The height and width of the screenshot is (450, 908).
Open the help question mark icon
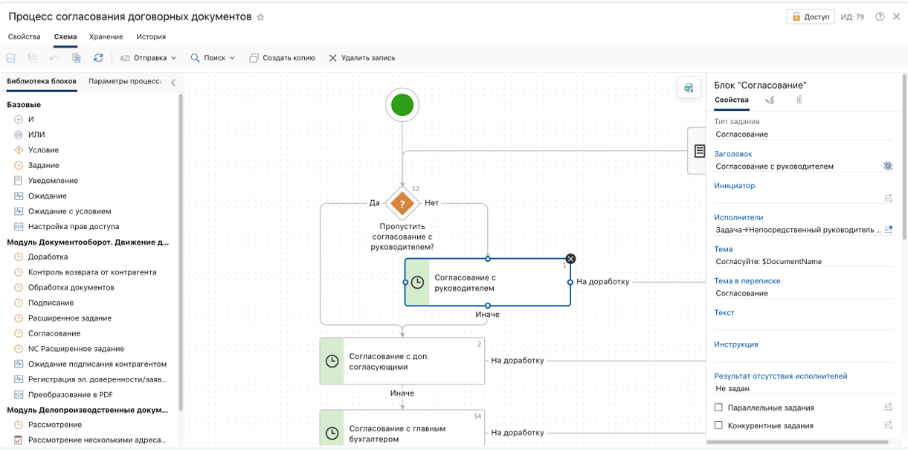880,17
